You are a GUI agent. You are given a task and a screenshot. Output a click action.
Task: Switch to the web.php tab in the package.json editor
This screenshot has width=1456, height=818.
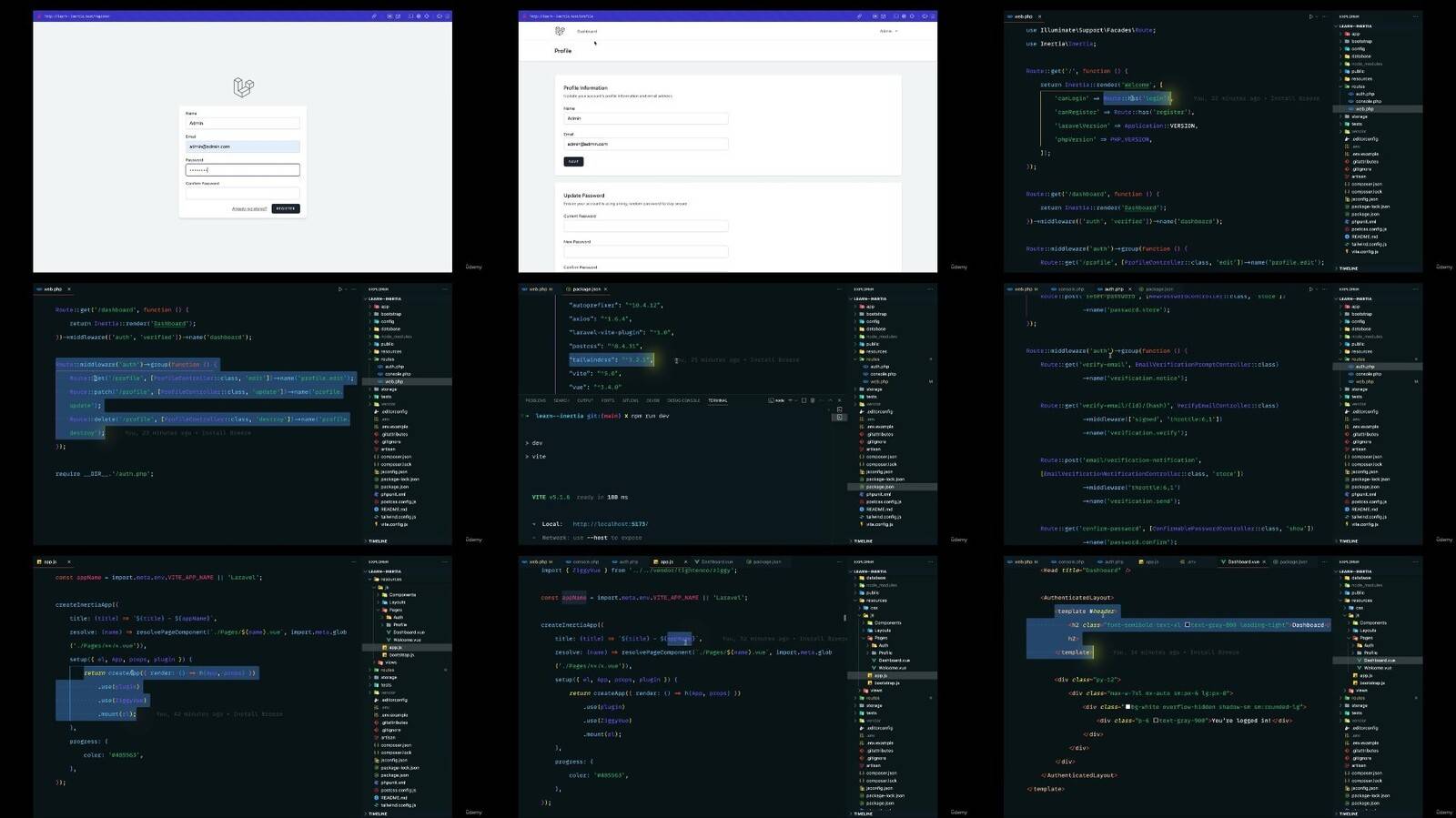[538, 289]
